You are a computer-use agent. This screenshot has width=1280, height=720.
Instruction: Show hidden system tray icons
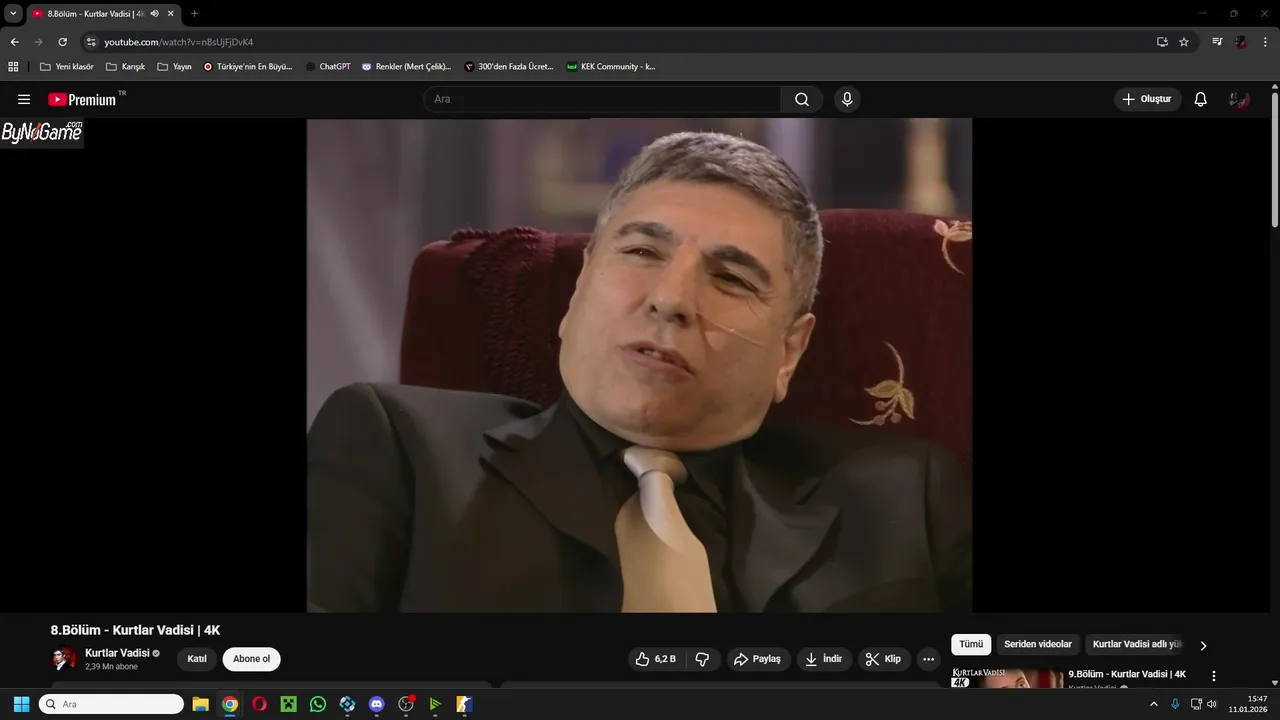pos(1154,704)
